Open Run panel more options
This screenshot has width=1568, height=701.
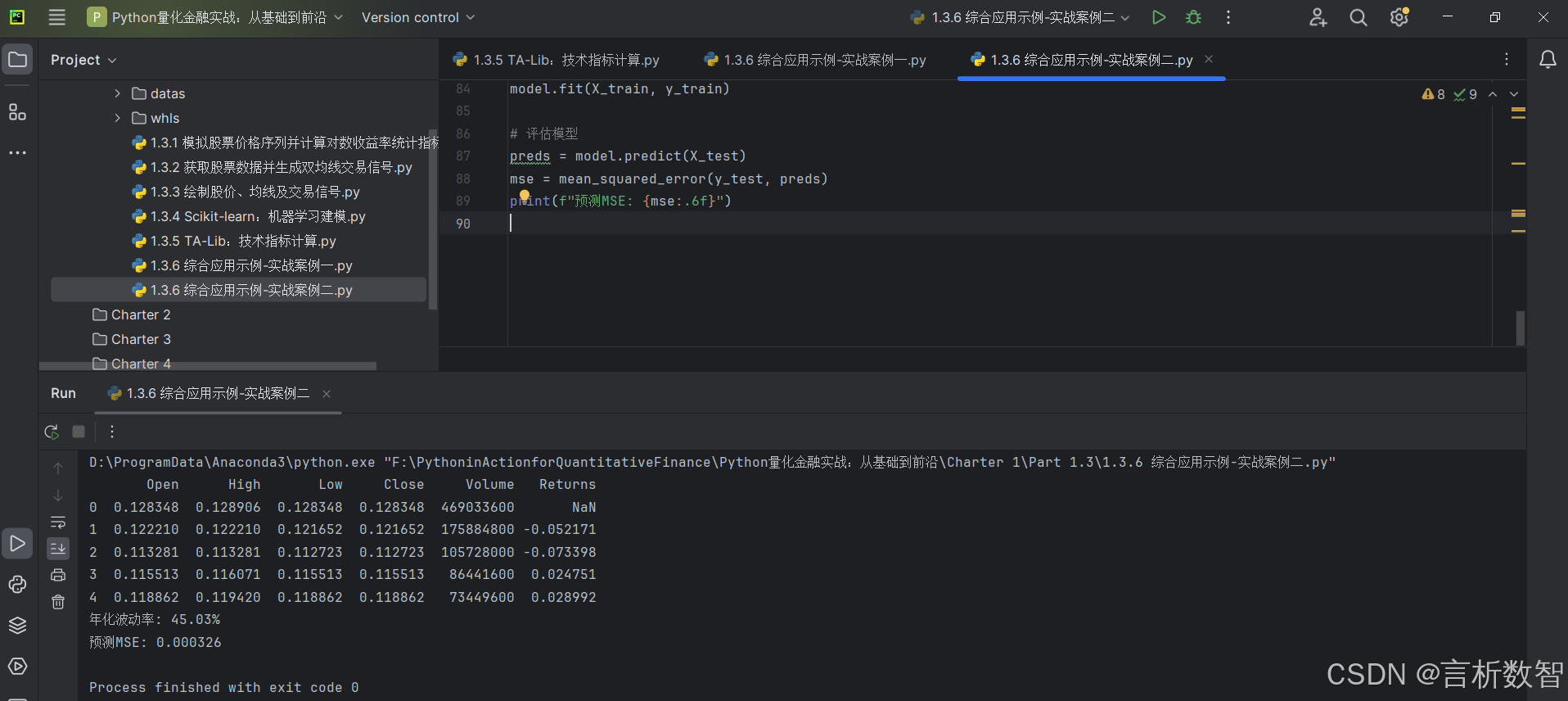pos(112,432)
